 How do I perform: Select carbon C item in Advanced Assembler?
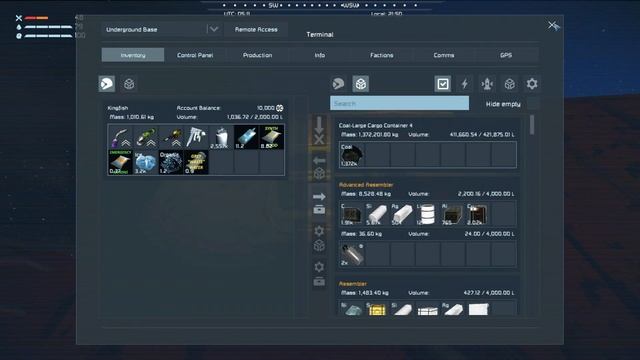tap(352, 214)
